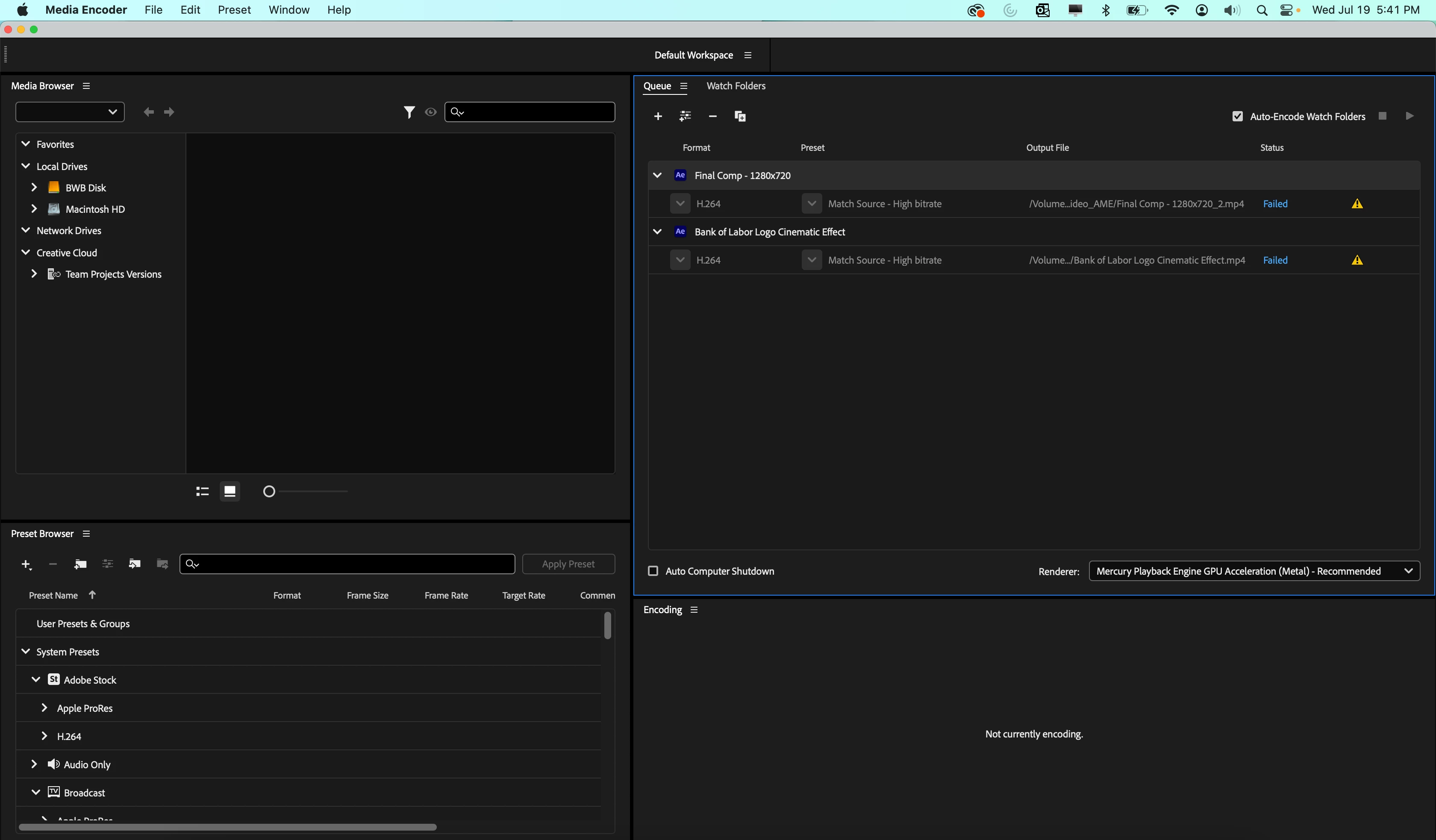Expand the BWB Disk drive
Image resolution: width=1436 pixels, height=840 pixels.
click(34, 188)
